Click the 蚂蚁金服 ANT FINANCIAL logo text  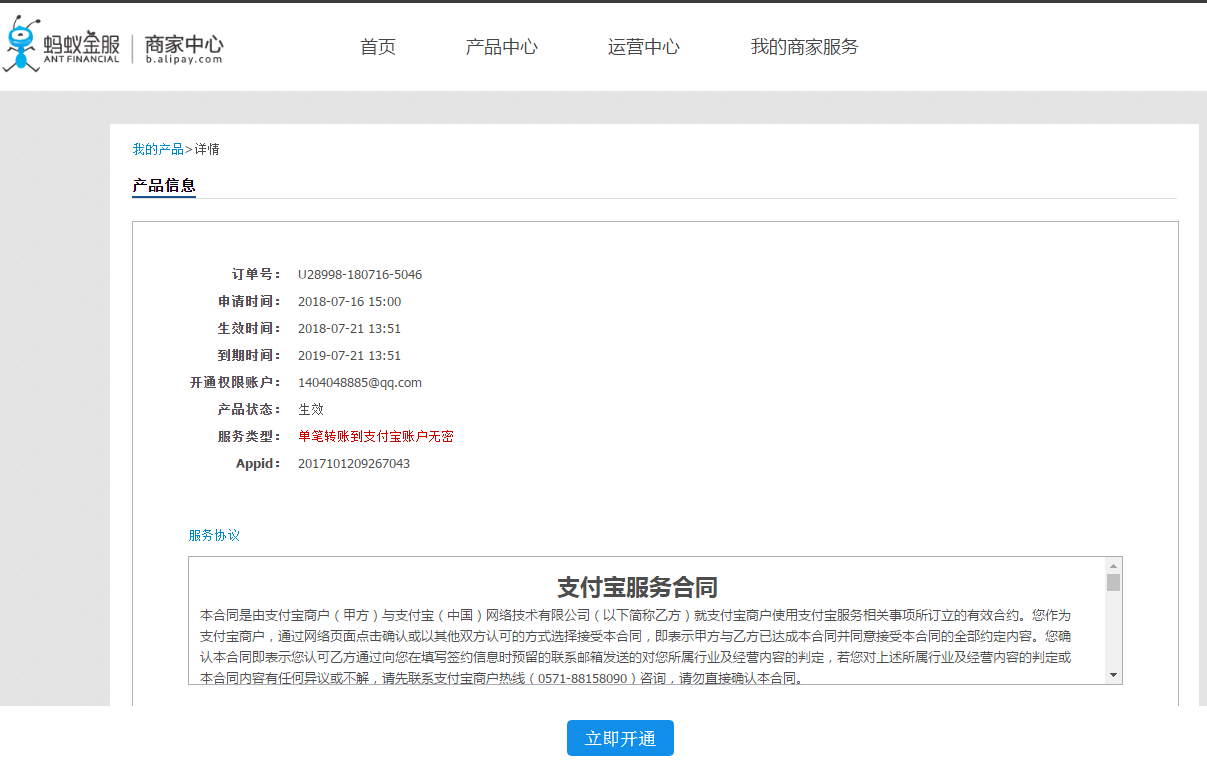click(81, 47)
